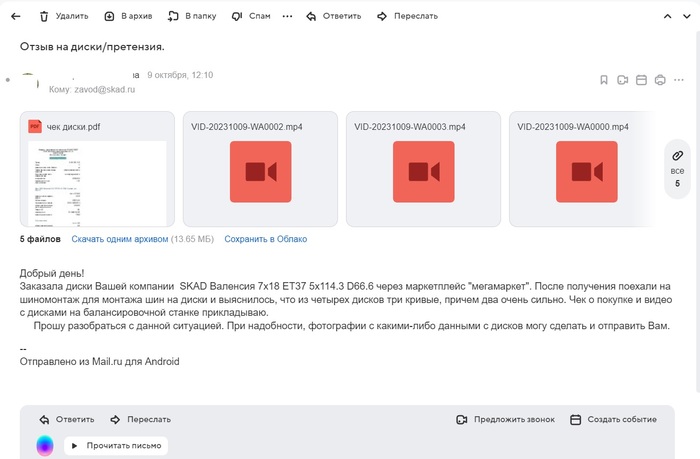Print the email via the printer icon

coord(660,80)
